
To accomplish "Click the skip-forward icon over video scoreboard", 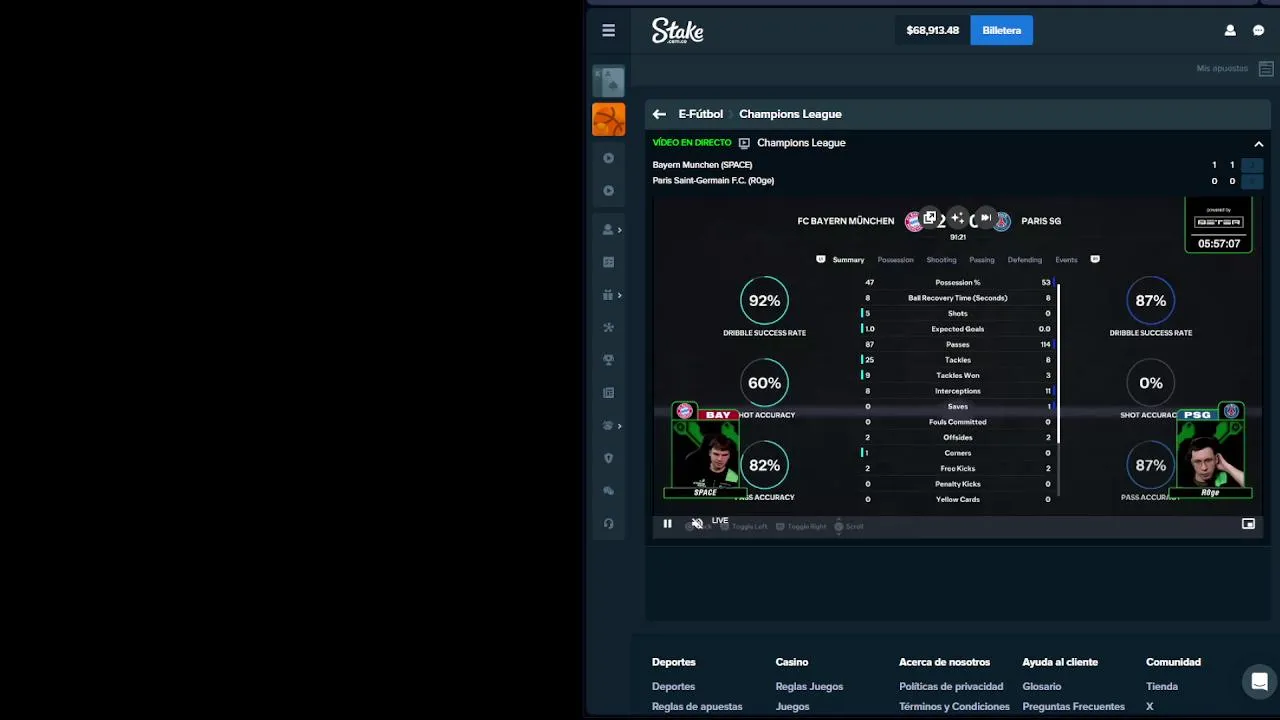I will pos(985,218).
